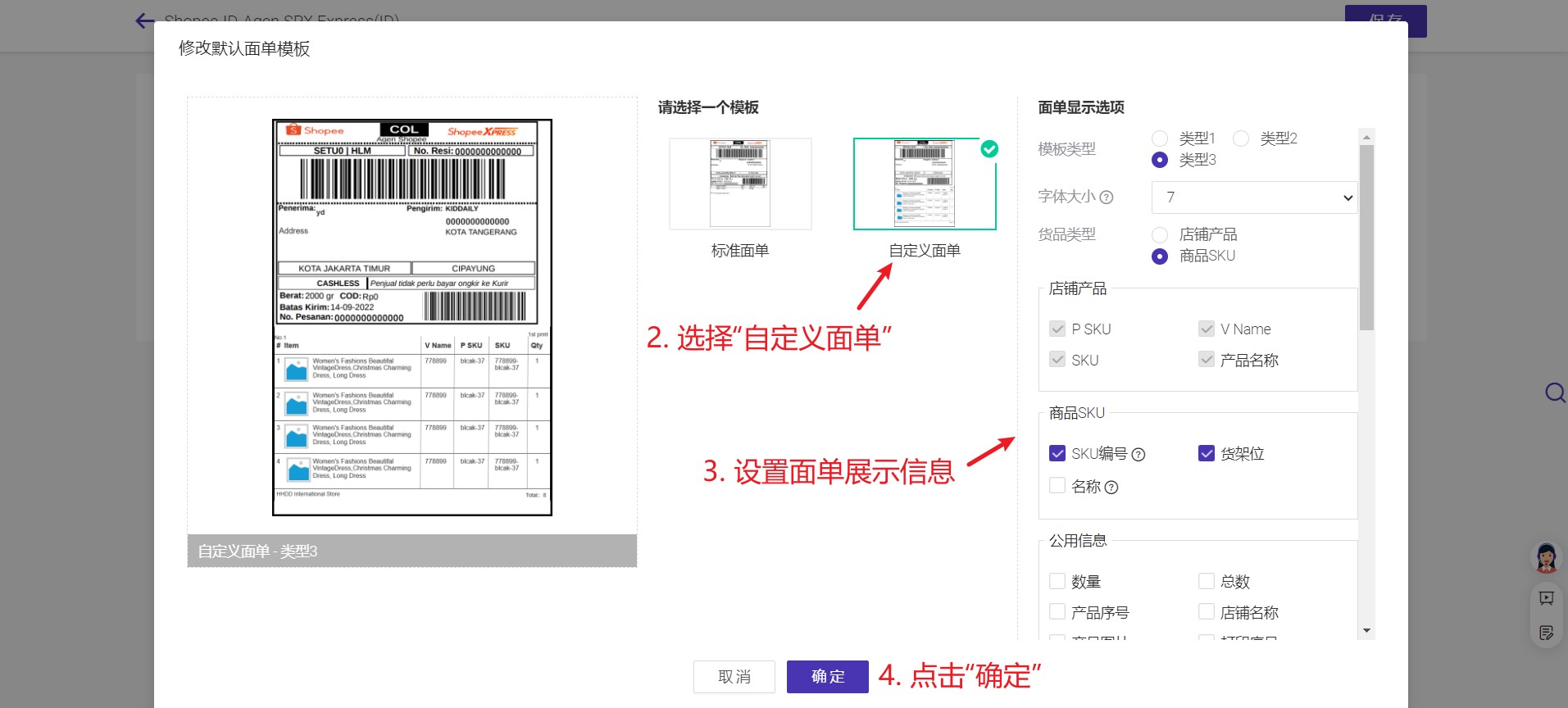
Task: Show help tooltip beside 名称
Action: tap(1111, 488)
